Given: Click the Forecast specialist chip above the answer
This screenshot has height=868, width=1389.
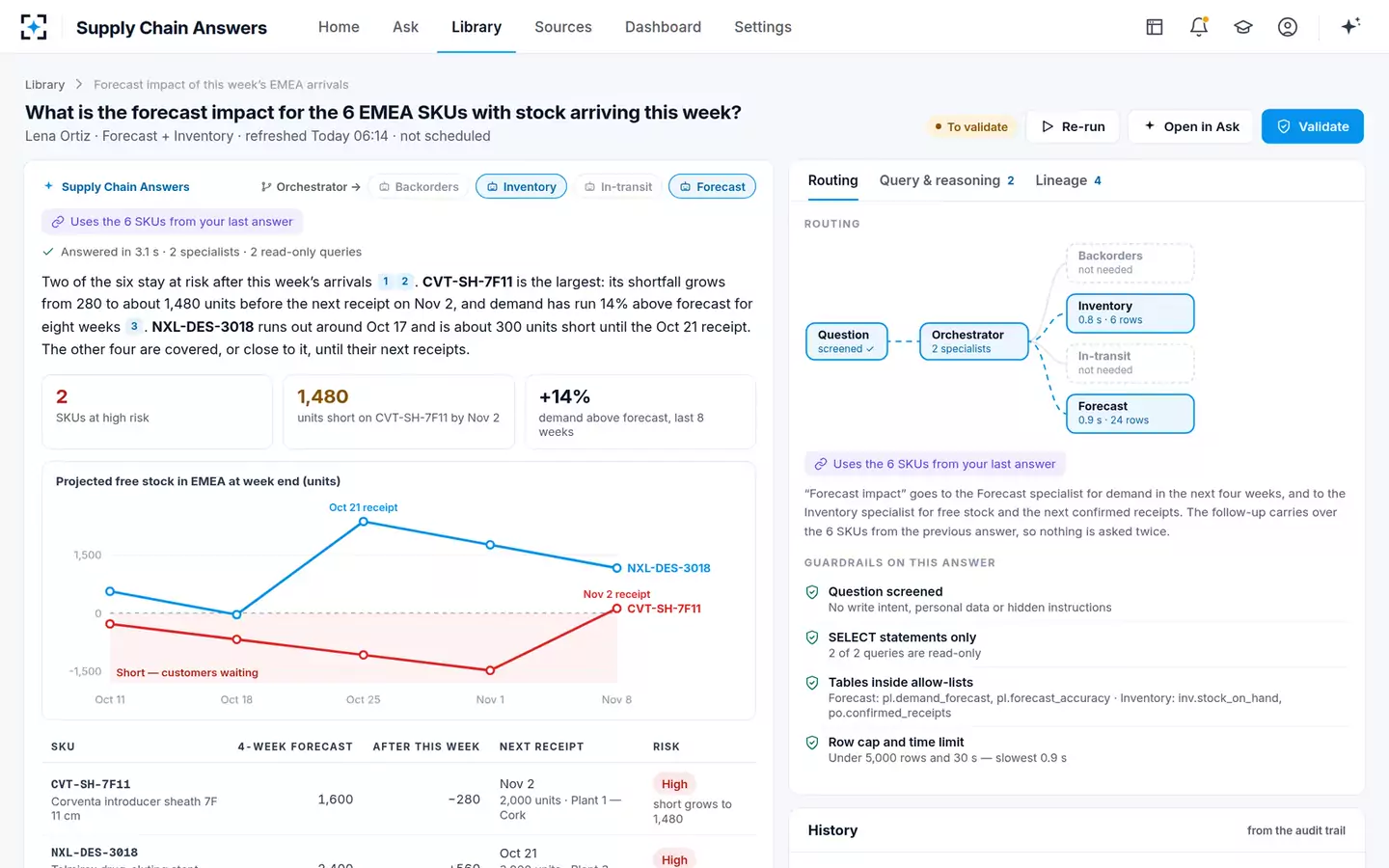Looking at the screenshot, I should [x=712, y=187].
